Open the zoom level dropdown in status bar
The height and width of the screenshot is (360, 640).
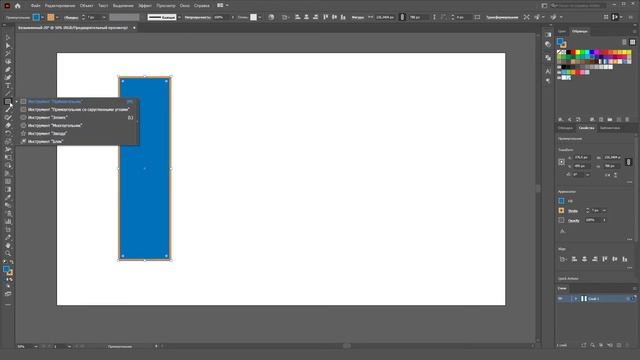click(x=36, y=346)
